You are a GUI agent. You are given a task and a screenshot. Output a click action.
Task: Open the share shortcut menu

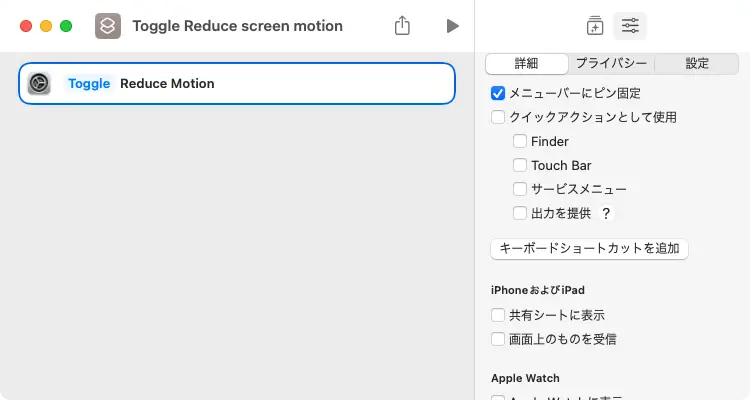[x=402, y=26]
